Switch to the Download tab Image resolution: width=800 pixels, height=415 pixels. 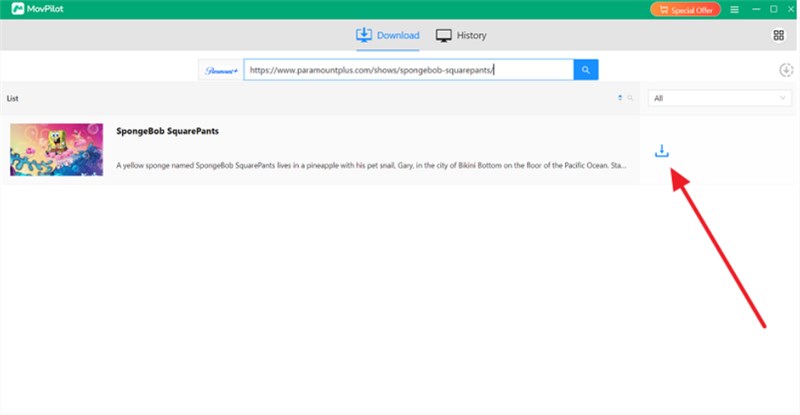(x=388, y=35)
